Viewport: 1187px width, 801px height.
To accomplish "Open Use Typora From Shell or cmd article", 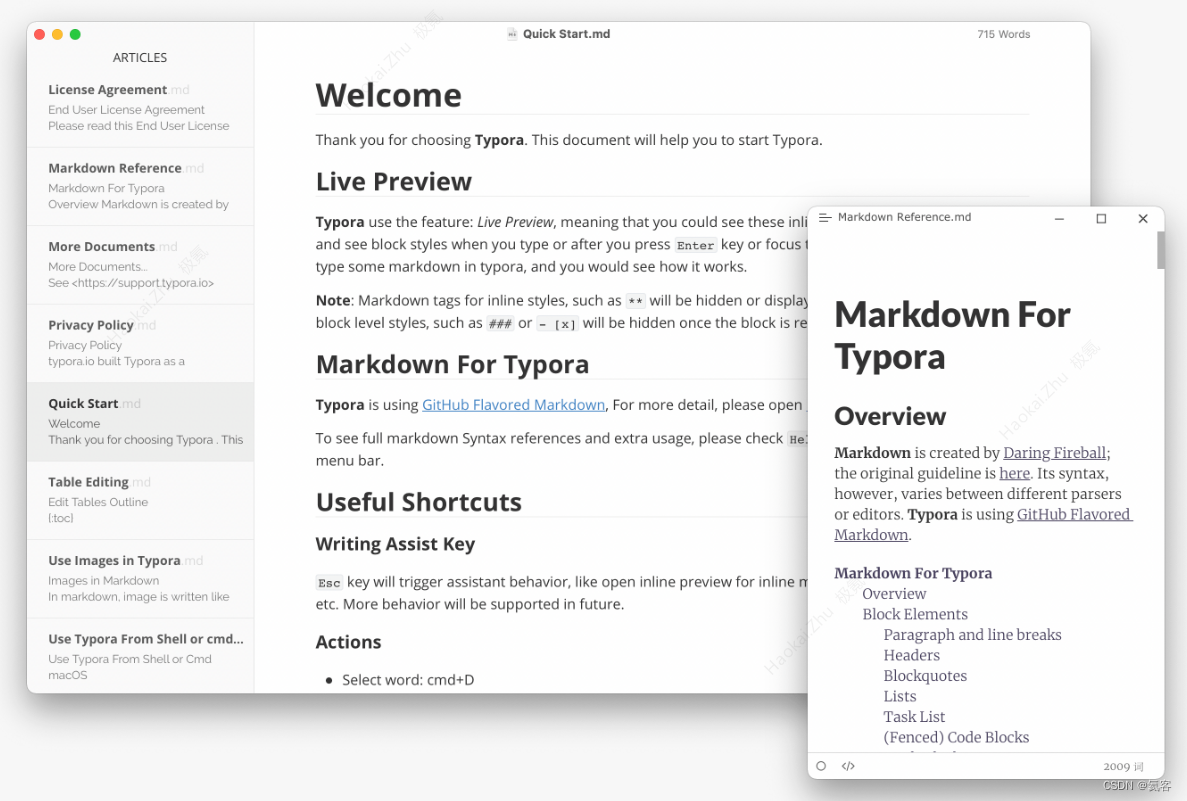I will pyautogui.click(x=140, y=656).
